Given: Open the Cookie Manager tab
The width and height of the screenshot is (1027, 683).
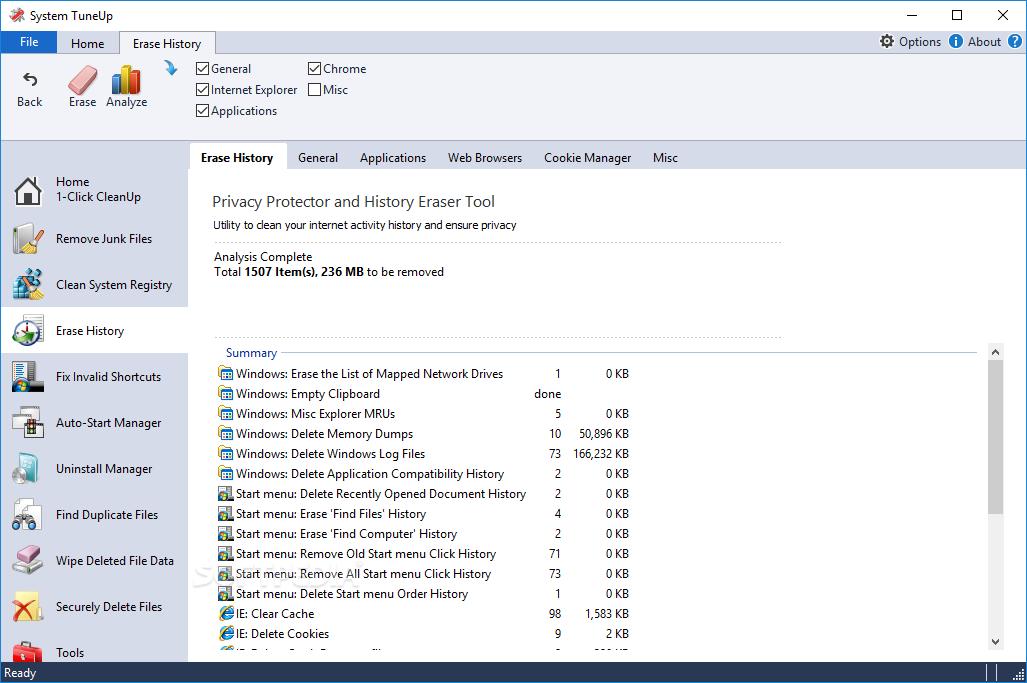Looking at the screenshot, I should point(588,158).
